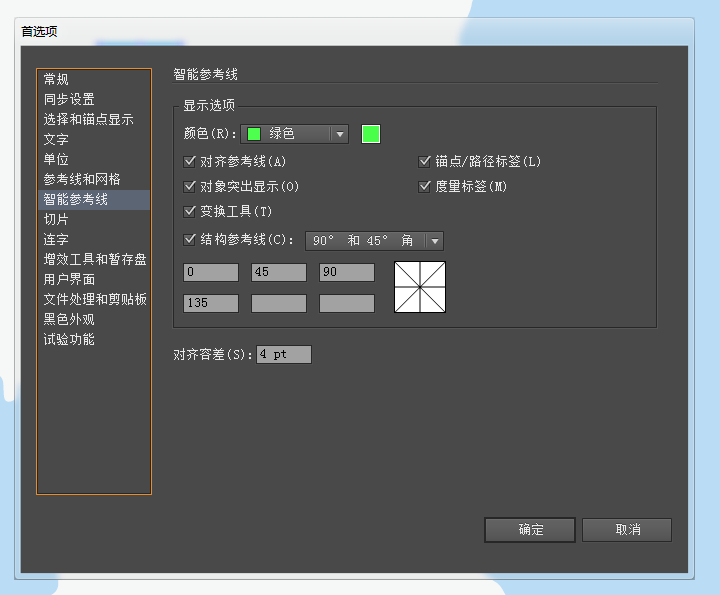Go to the 切片 preferences

click(94, 219)
